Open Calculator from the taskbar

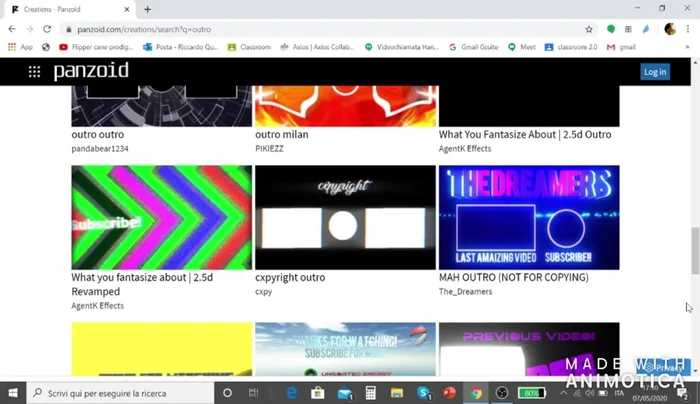pyautogui.click(x=370, y=393)
